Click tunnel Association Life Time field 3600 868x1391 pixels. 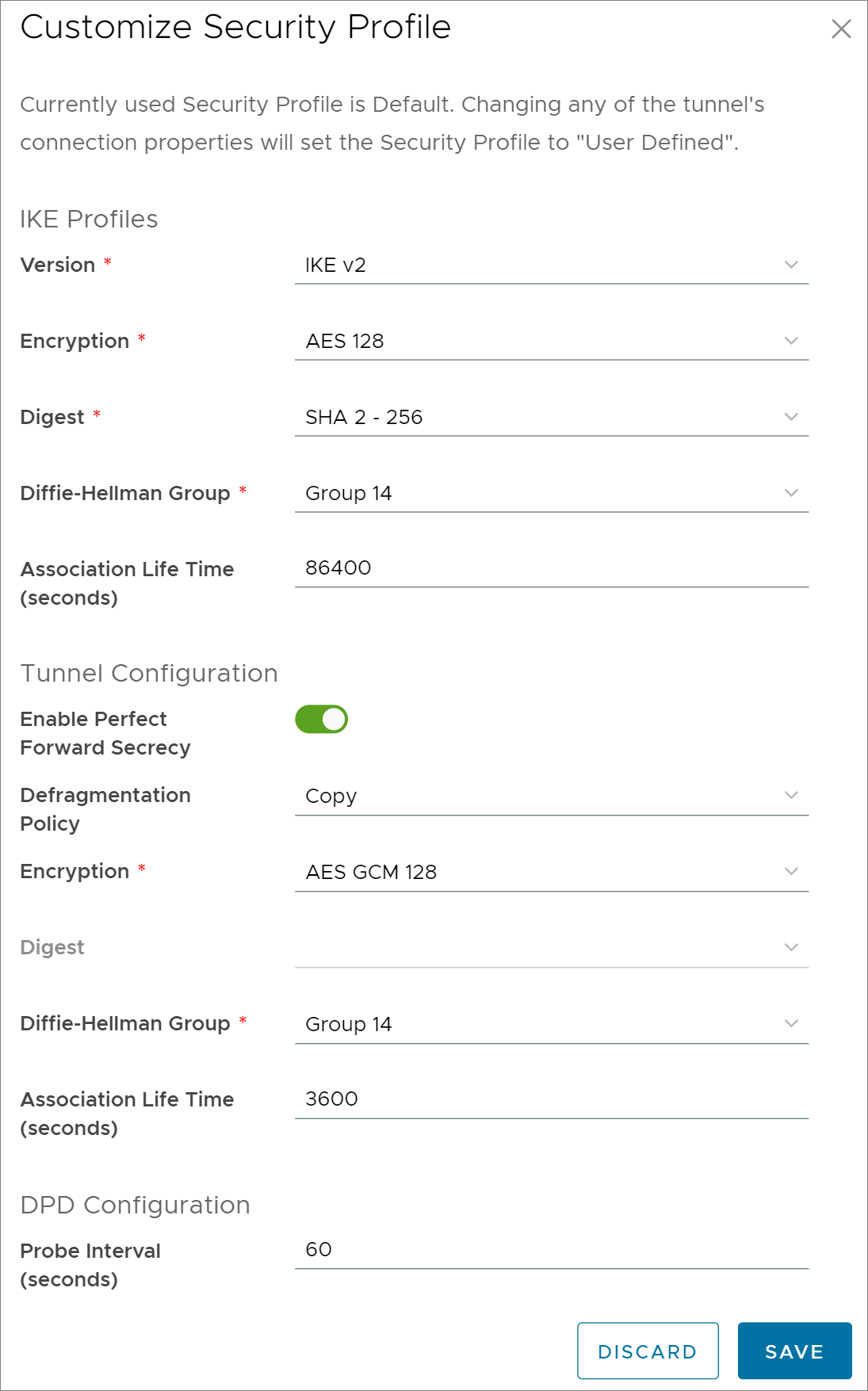tap(552, 1099)
